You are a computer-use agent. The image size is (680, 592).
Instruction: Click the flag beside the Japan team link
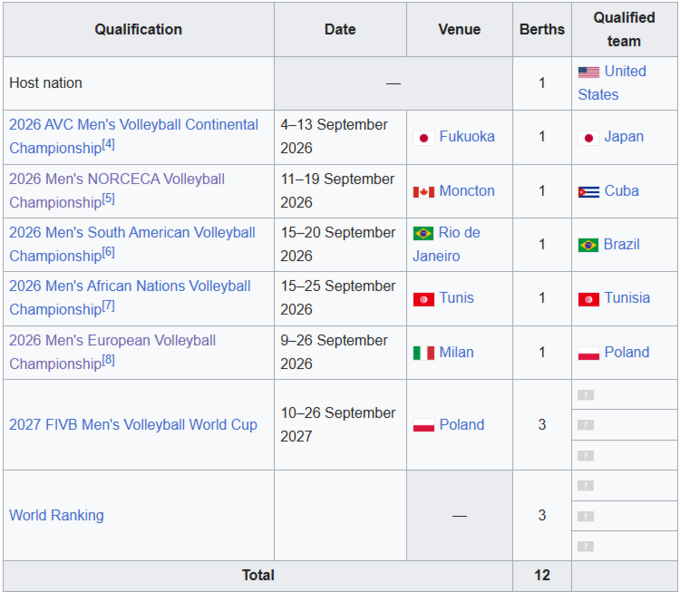(x=588, y=138)
